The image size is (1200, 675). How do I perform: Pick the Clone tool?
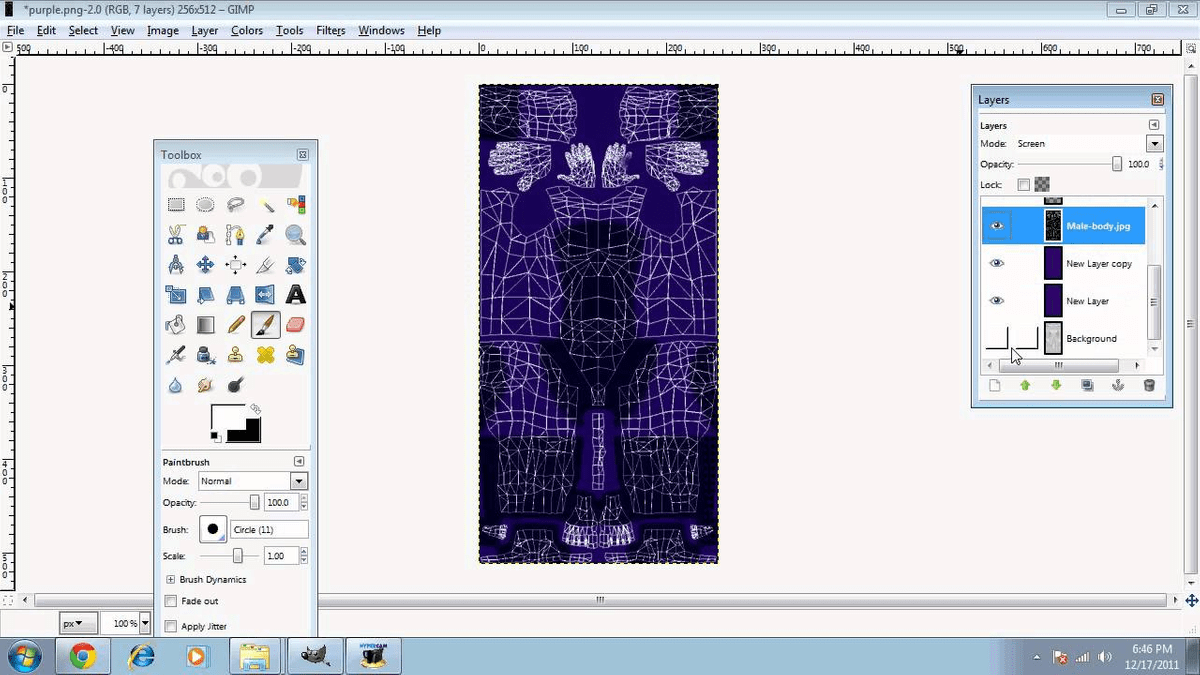click(236, 355)
